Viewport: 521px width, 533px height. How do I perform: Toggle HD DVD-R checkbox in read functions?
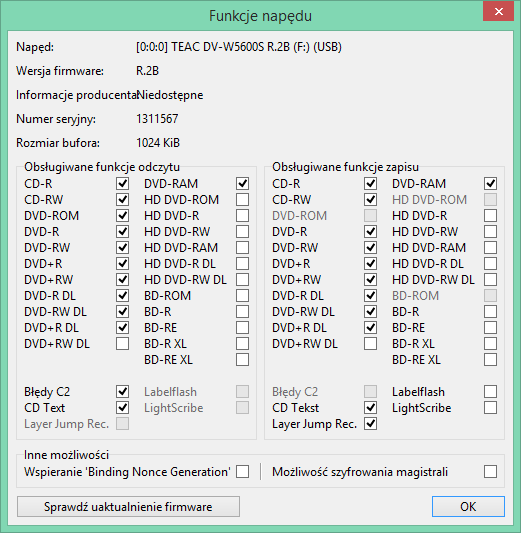tap(242, 216)
